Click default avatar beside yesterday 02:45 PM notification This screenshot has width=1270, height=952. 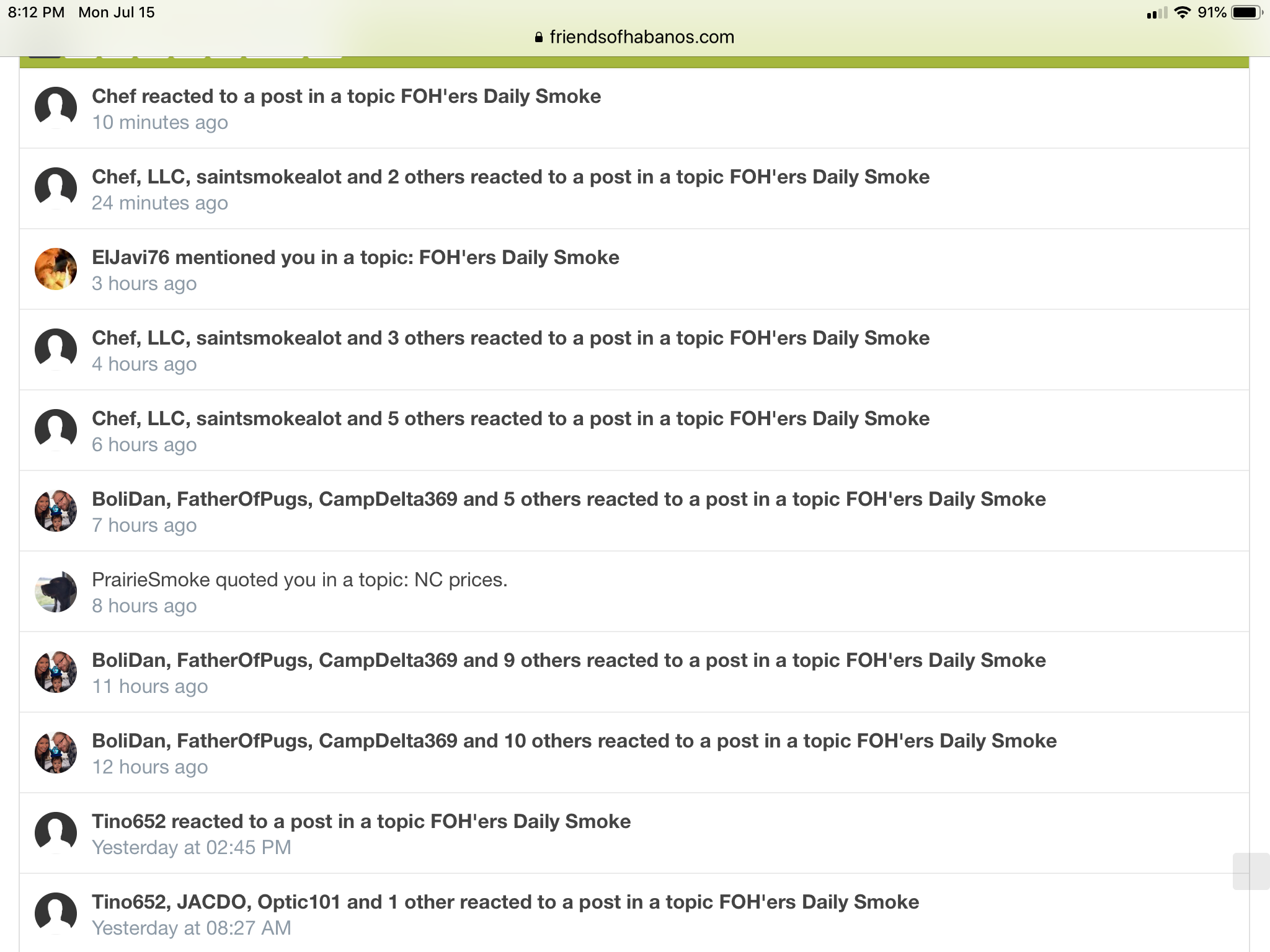pyautogui.click(x=56, y=833)
